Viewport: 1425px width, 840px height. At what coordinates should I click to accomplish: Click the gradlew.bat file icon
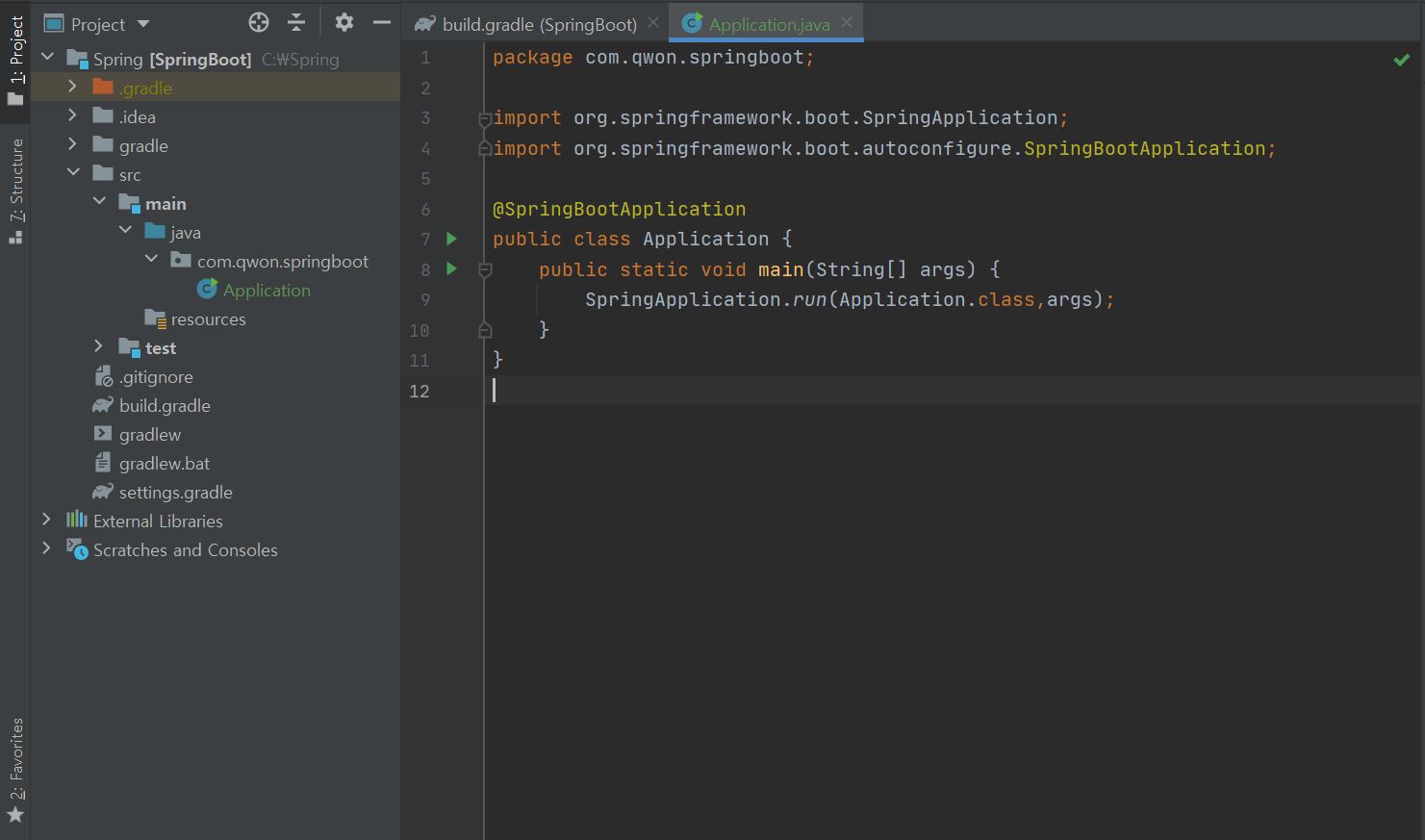(103, 463)
